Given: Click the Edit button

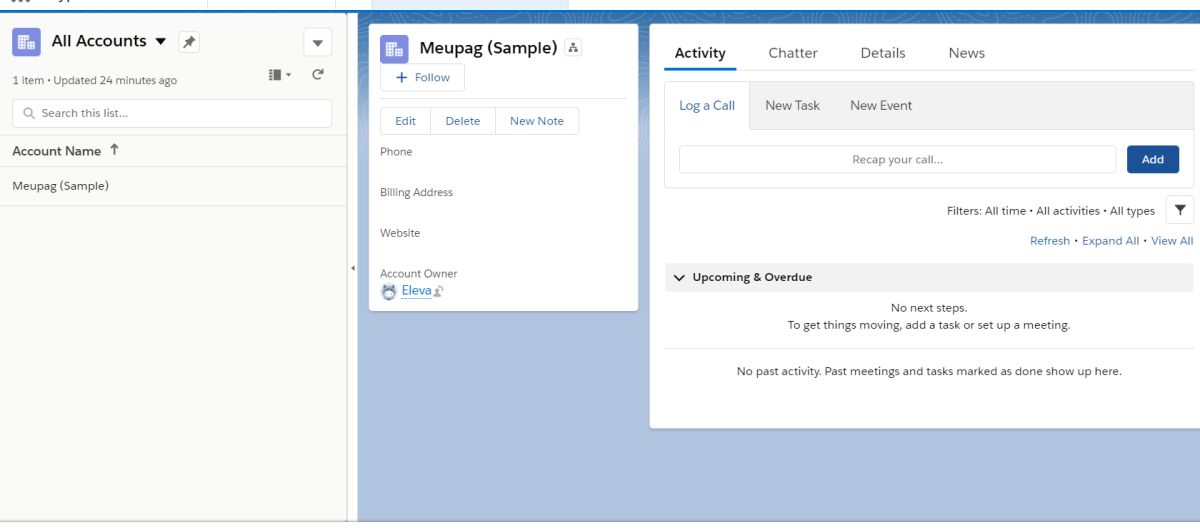Looking at the screenshot, I should [x=405, y=121].
